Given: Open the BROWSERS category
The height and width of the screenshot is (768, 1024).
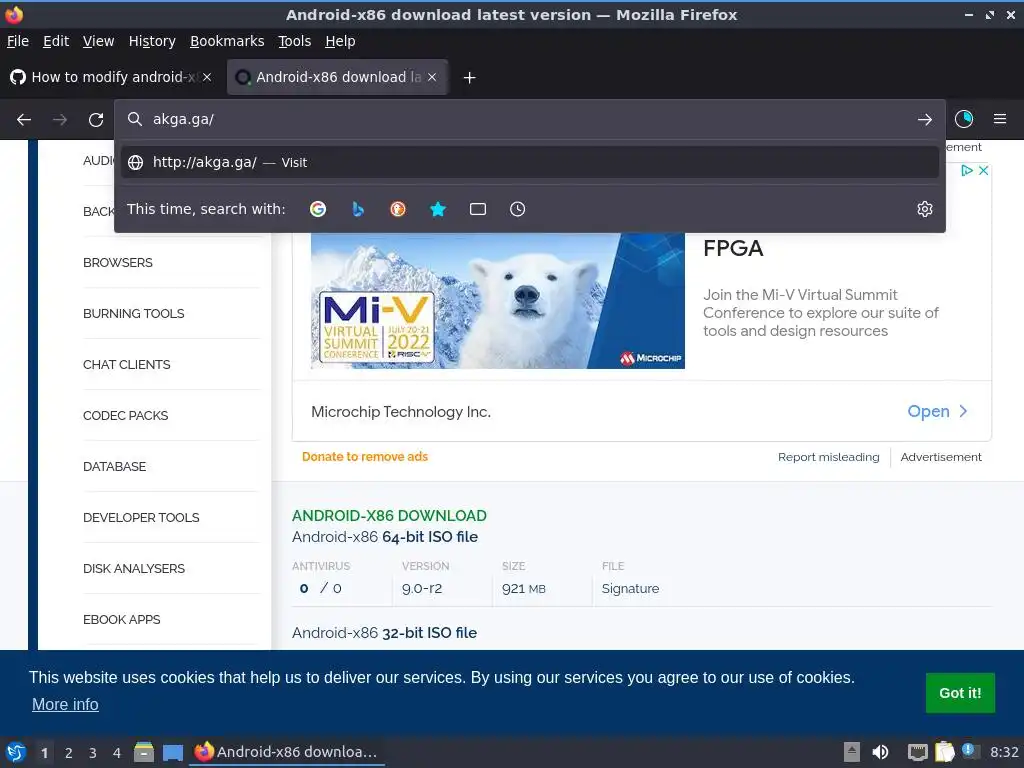Looking at the screenshot, I should (x=118, y=263).
